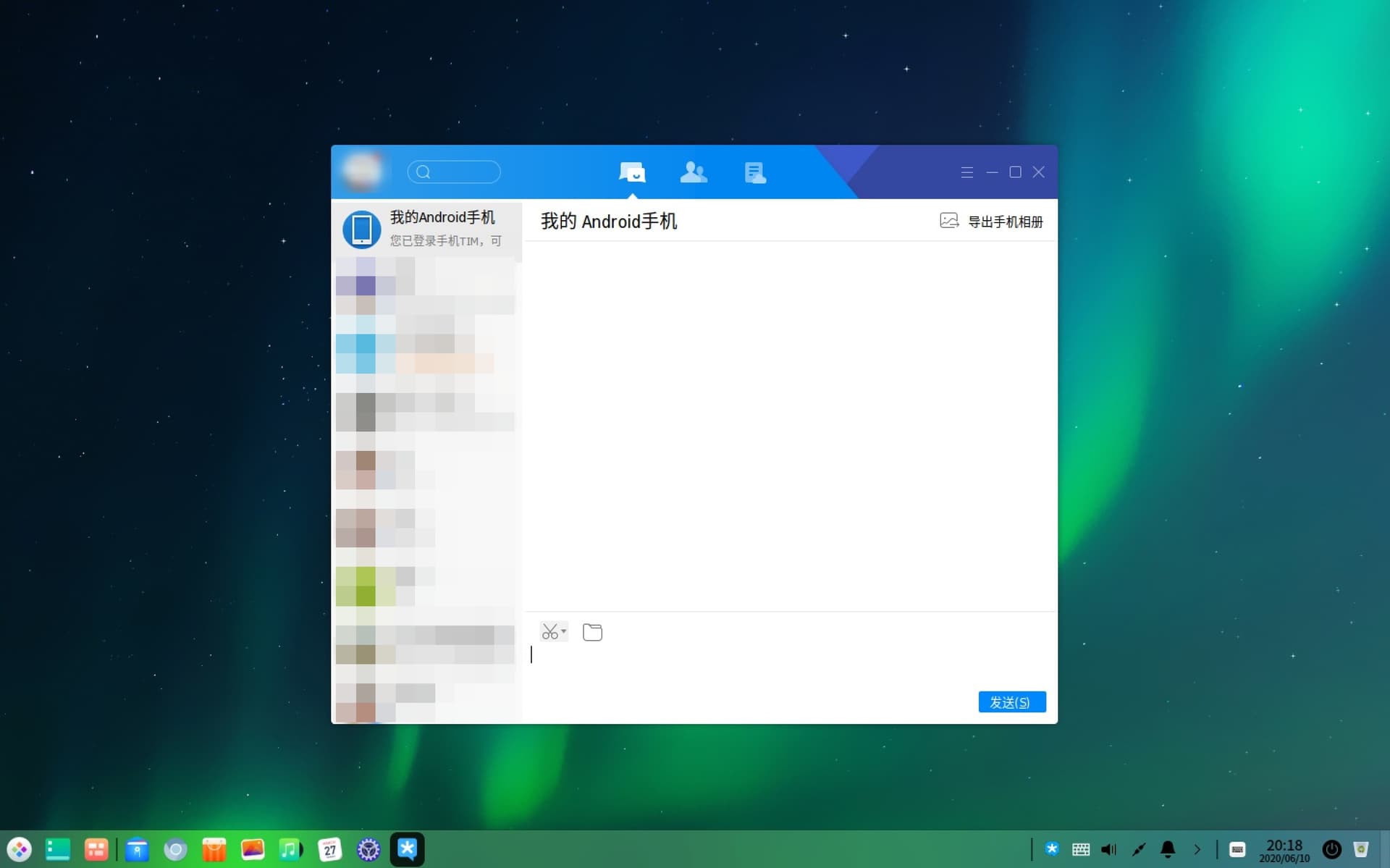Toggle notifications via the bell icon
This screenshot has height=868, width=1390.
1168,848
